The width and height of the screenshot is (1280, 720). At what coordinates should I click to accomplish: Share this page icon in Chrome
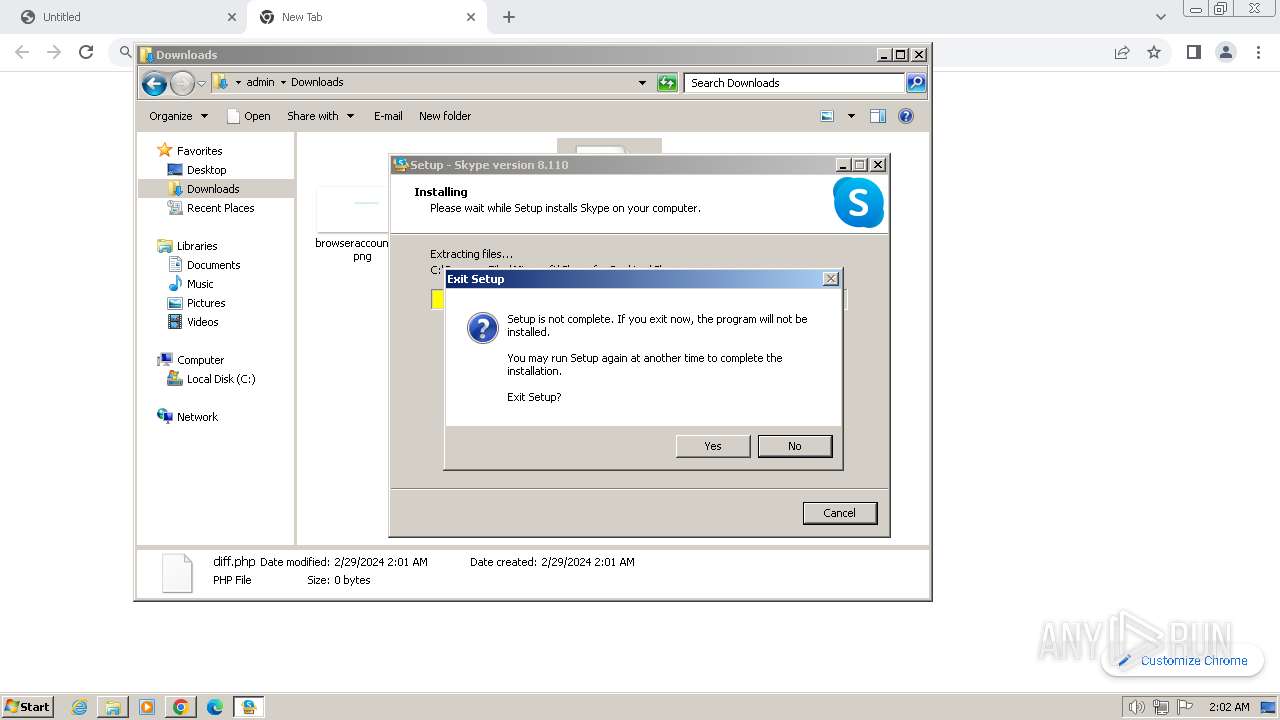[x=1122, y=52]
